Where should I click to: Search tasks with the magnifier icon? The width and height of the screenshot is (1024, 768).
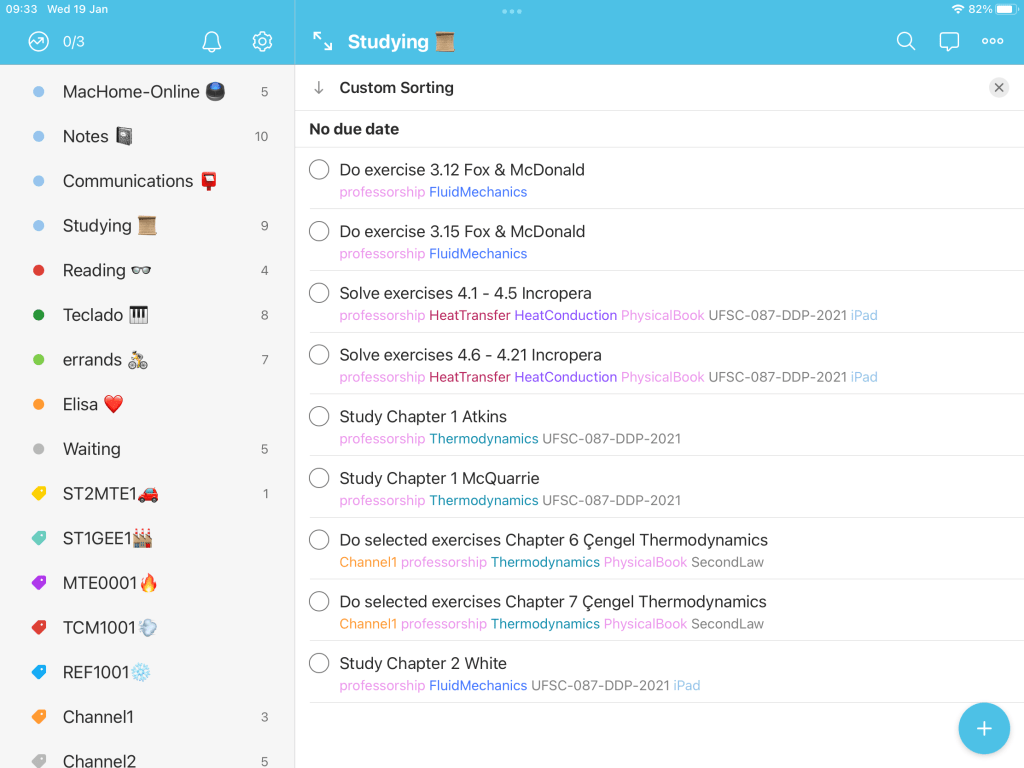coord(905,41)
